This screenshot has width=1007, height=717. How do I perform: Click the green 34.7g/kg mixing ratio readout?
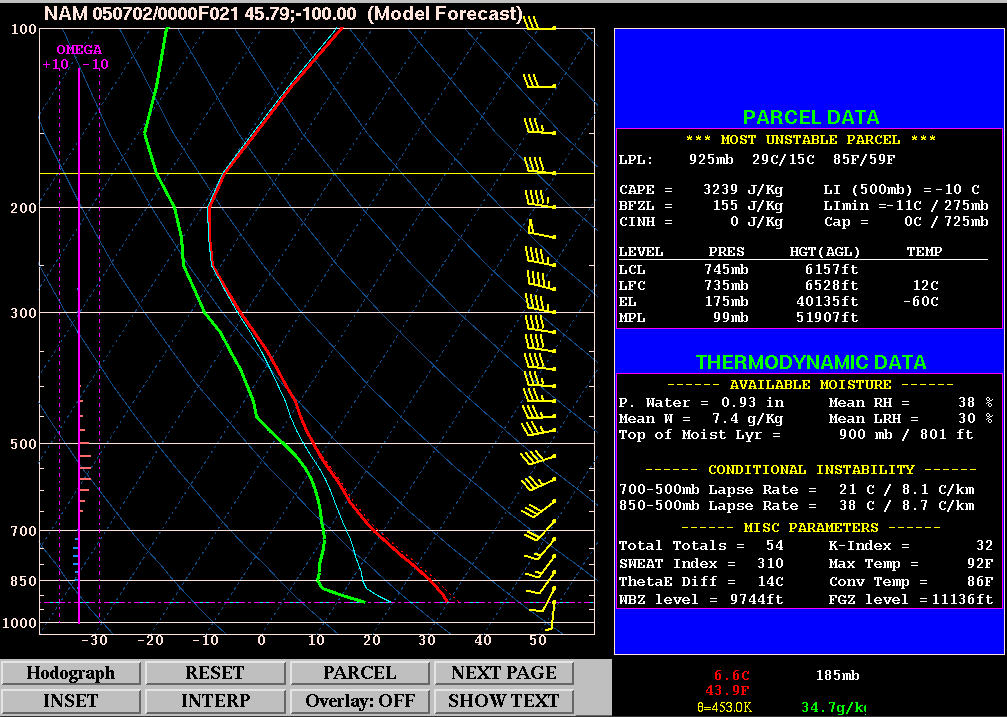pos(834,708)
